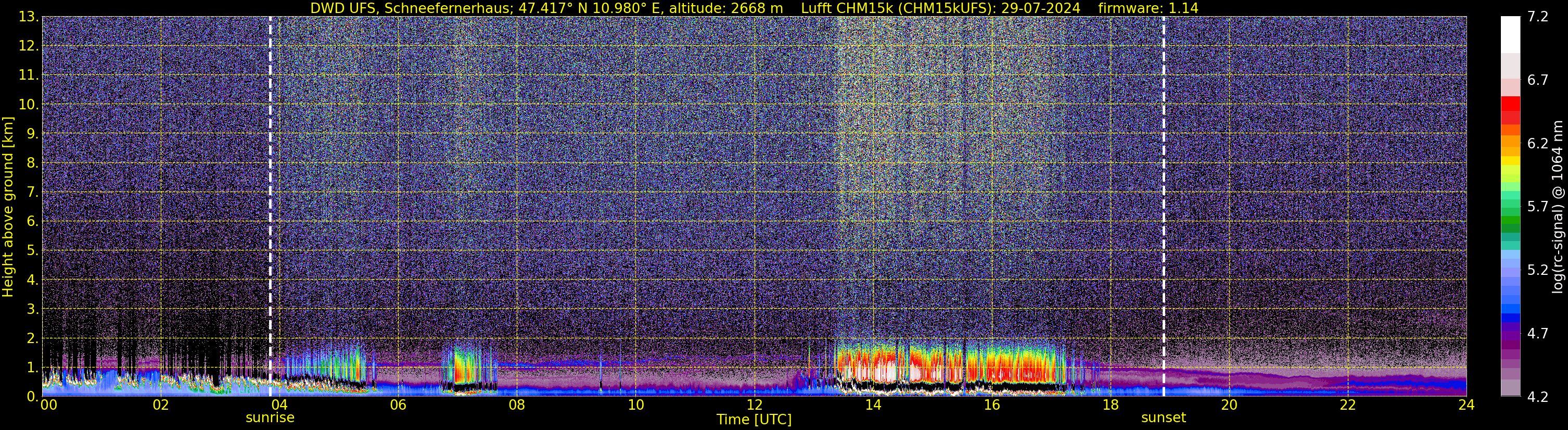Click the time tick label 02

point(161,405)
